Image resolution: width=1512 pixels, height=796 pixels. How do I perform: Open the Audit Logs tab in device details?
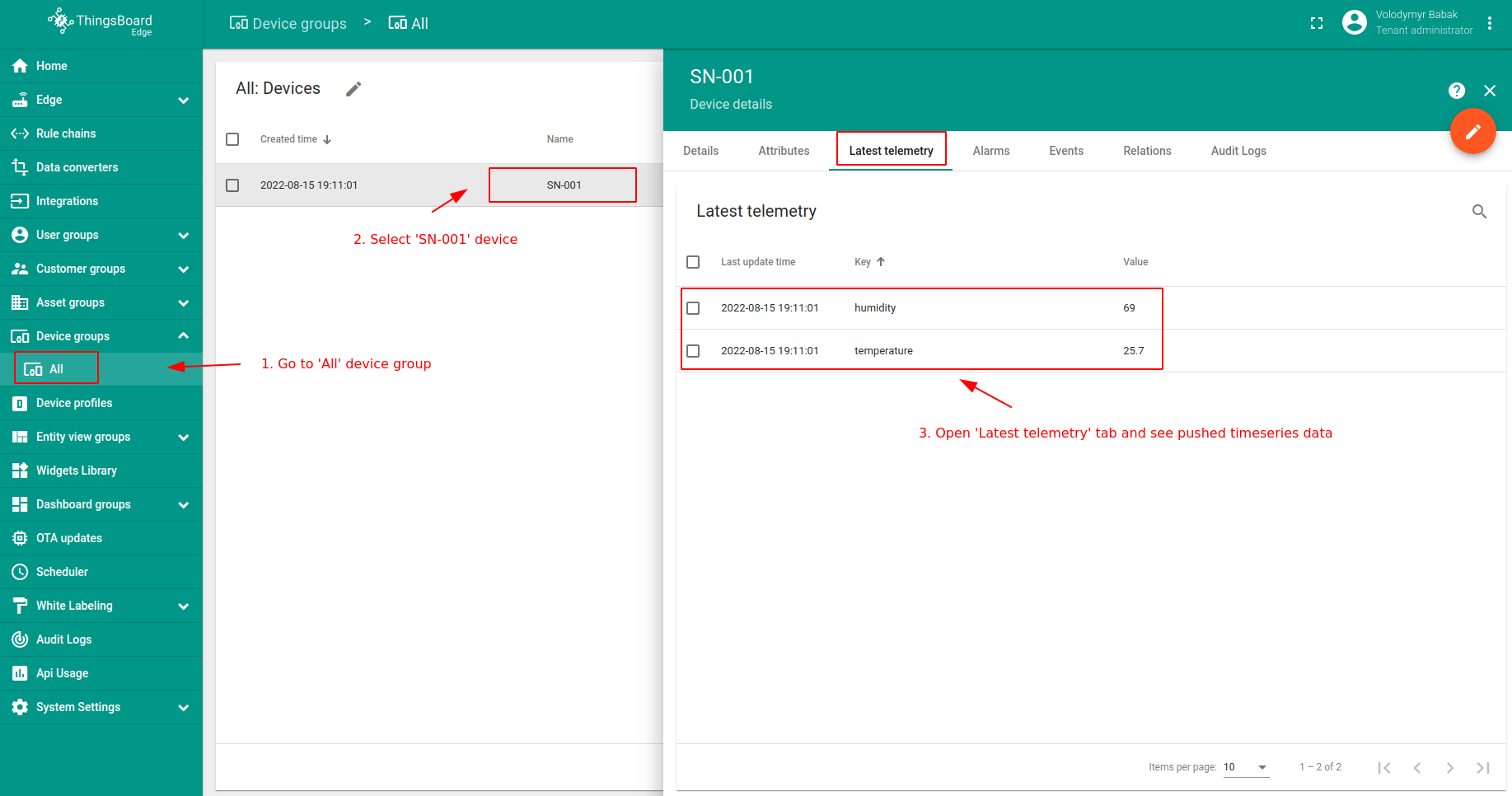click(1238, 151)
